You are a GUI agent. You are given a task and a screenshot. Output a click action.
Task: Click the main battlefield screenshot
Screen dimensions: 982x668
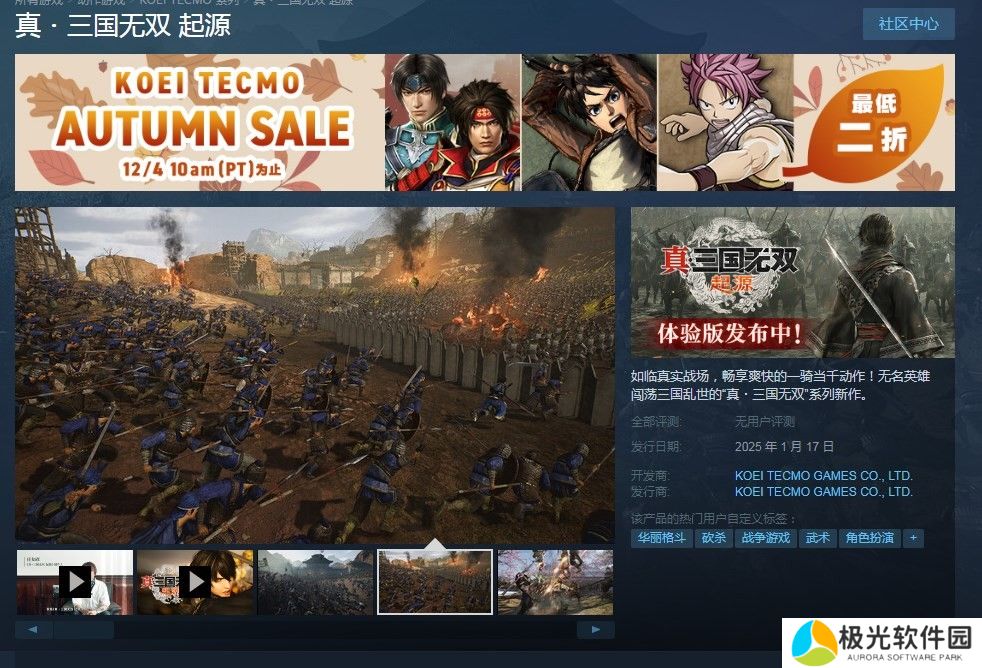tap(315, 375)
